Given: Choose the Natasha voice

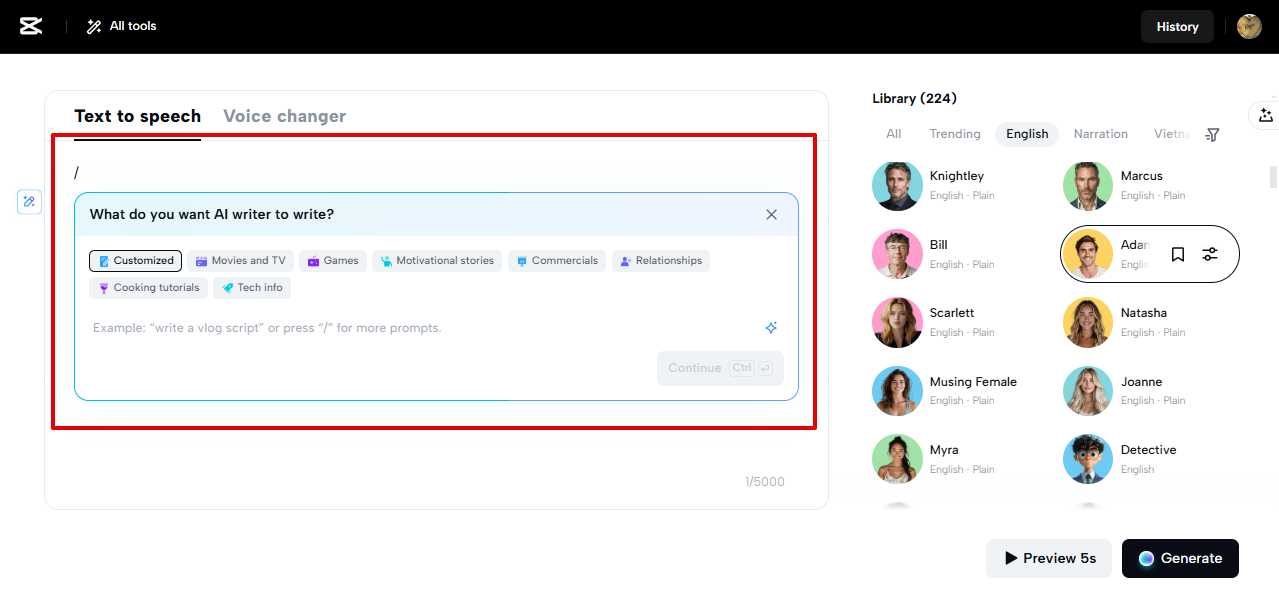Looking at the screenshot, I should click(x=1150, y=322).
